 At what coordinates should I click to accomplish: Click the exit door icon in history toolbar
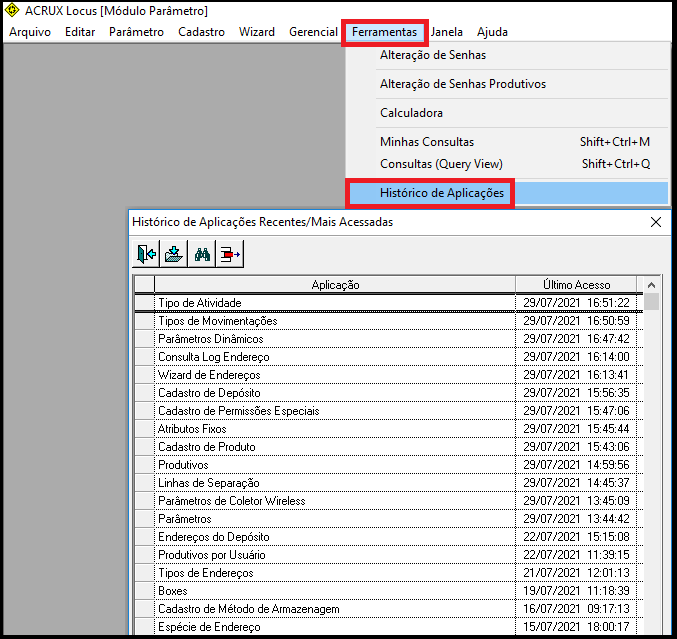pyautogui.click(x=146, y=254)
